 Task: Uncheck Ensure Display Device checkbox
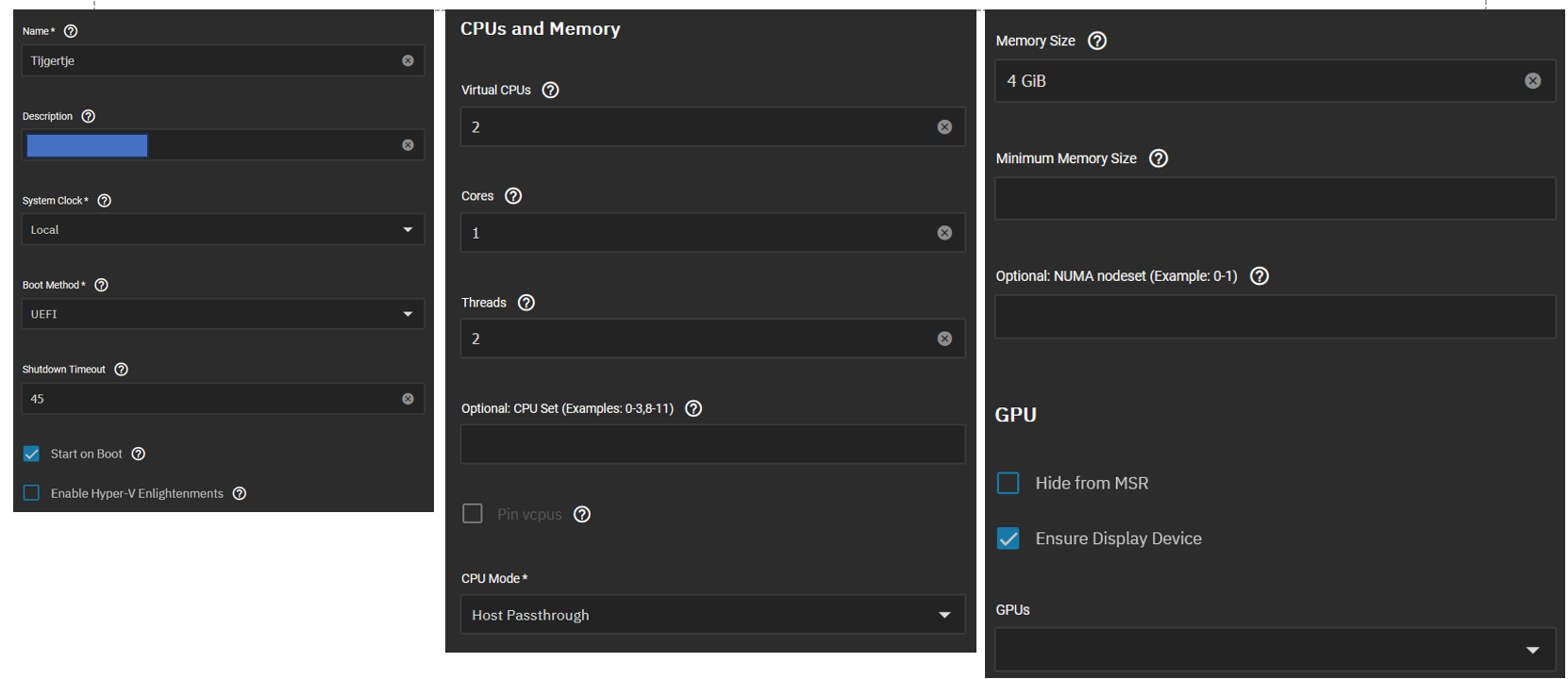1009,538
